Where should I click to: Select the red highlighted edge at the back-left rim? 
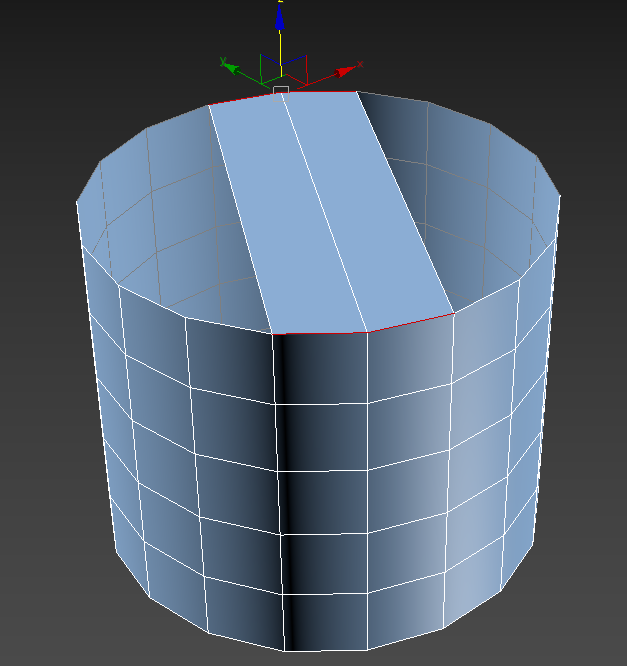pos(240,99)
